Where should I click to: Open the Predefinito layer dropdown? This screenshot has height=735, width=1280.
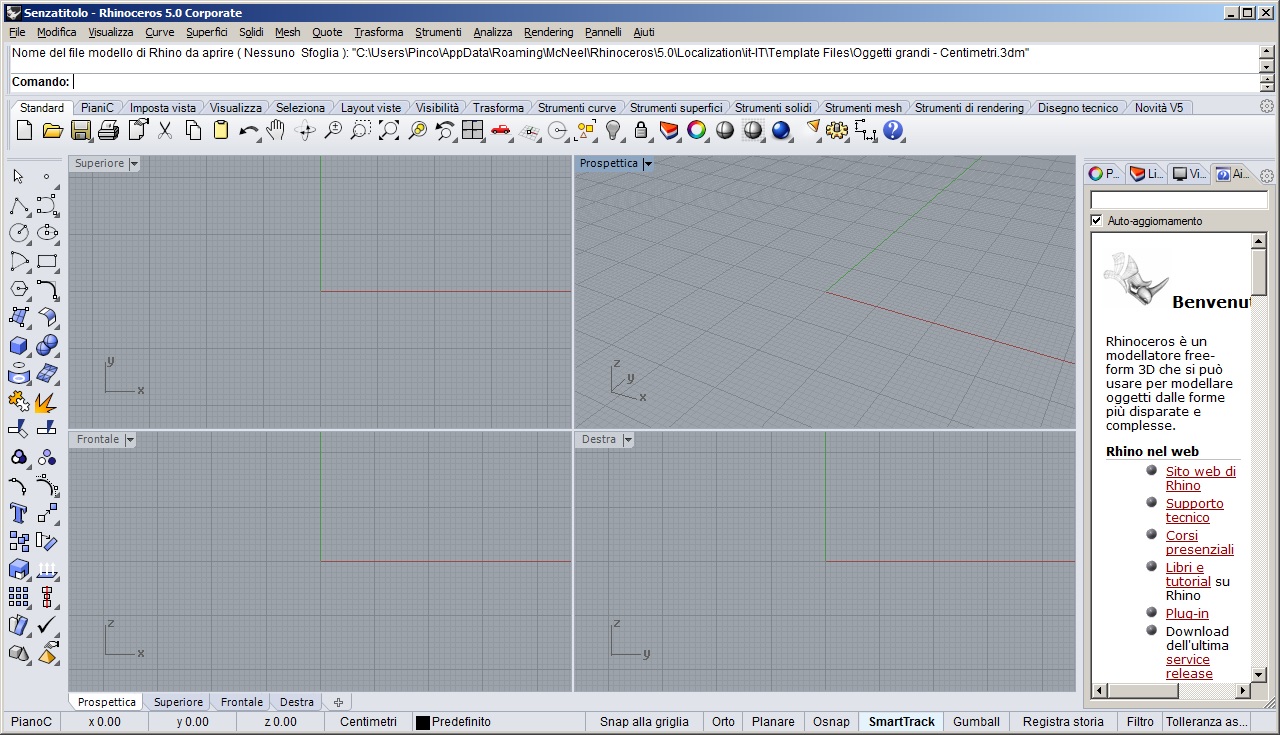click(x=497, y=721)
